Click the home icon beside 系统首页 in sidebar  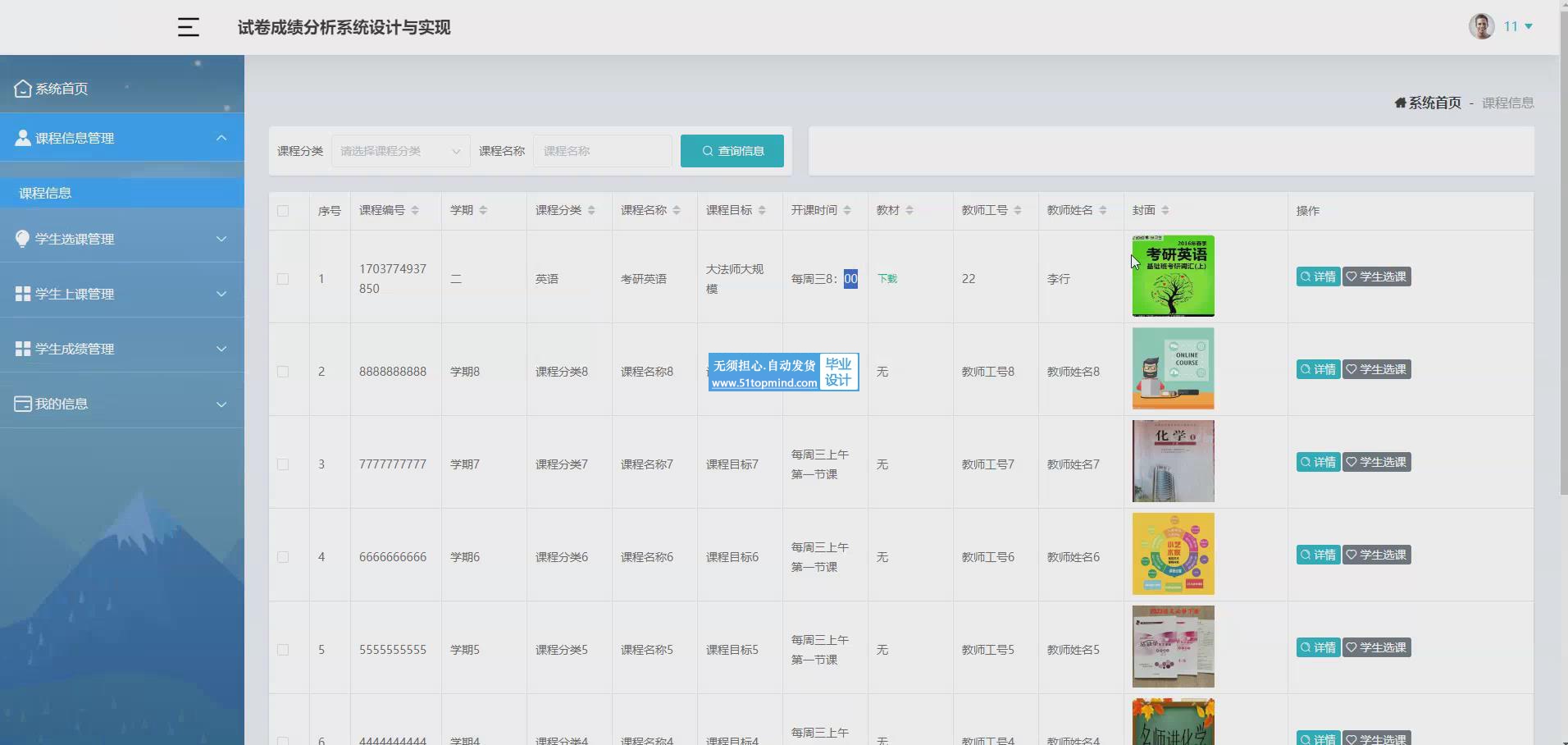coord(23,89)
